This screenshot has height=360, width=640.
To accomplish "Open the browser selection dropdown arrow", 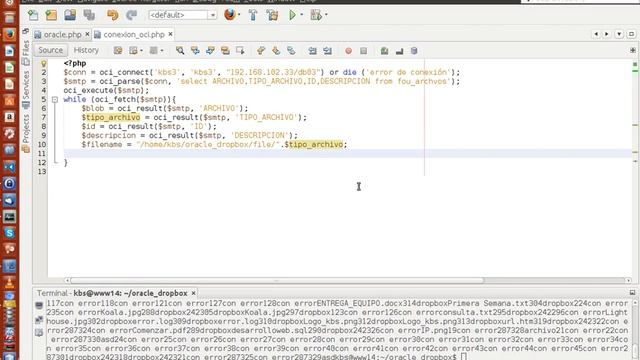I will point(239,15).
